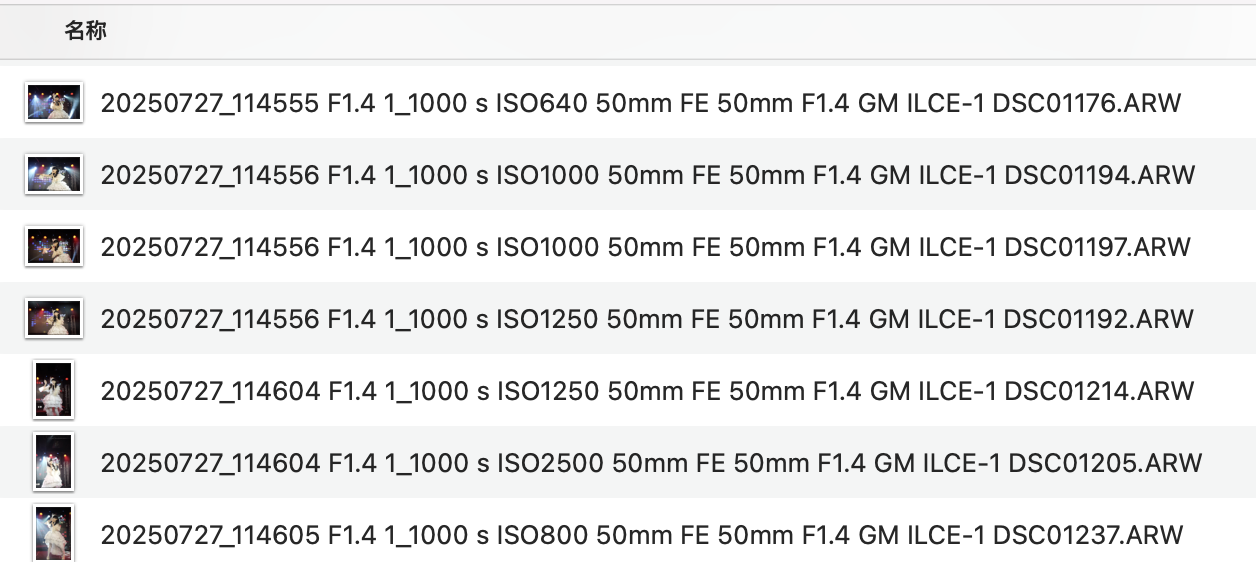Screen dimensions: 1256x562
Task: Select the file name ending in DSC01237.ARW
Action: coord(641,535)
